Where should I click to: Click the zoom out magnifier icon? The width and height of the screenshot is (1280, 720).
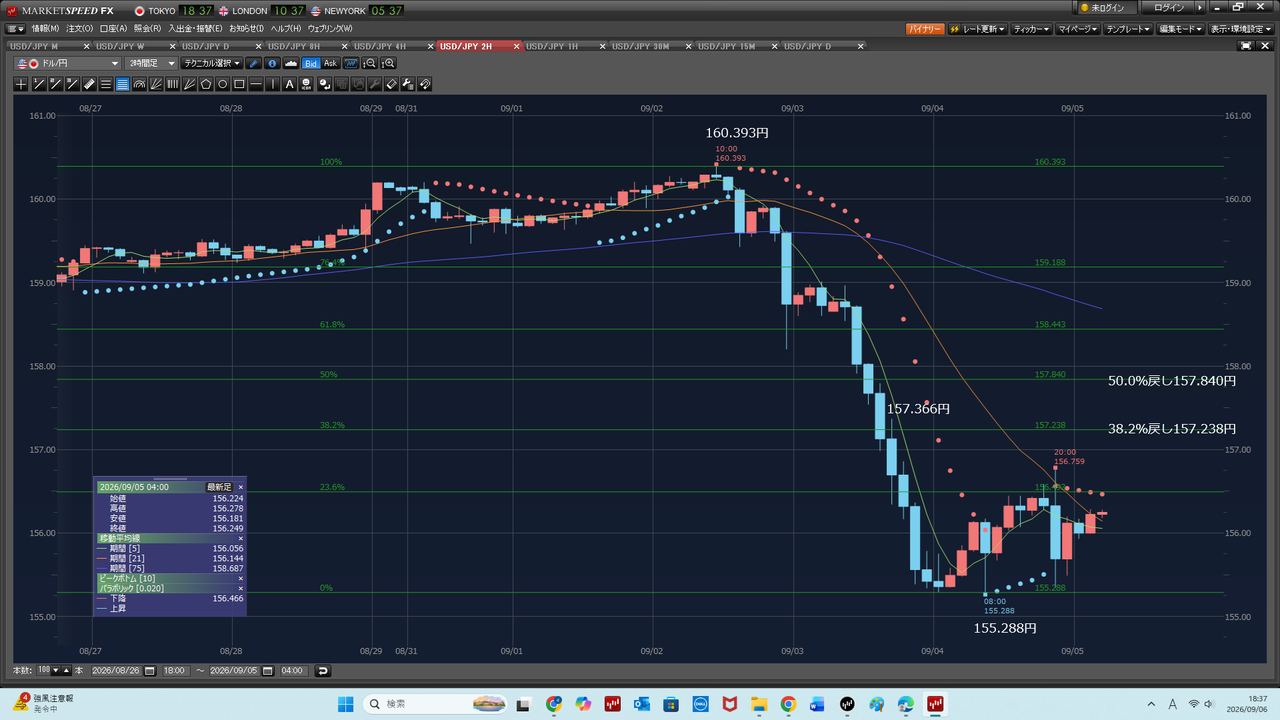pos(370,63)
